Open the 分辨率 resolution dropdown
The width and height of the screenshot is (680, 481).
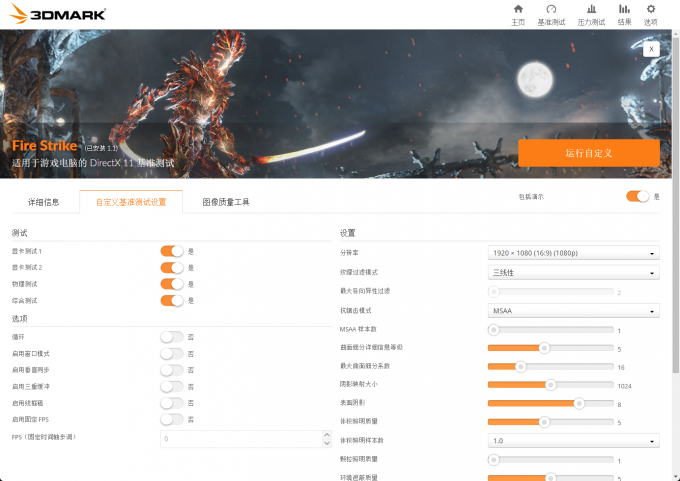[573, 253]
